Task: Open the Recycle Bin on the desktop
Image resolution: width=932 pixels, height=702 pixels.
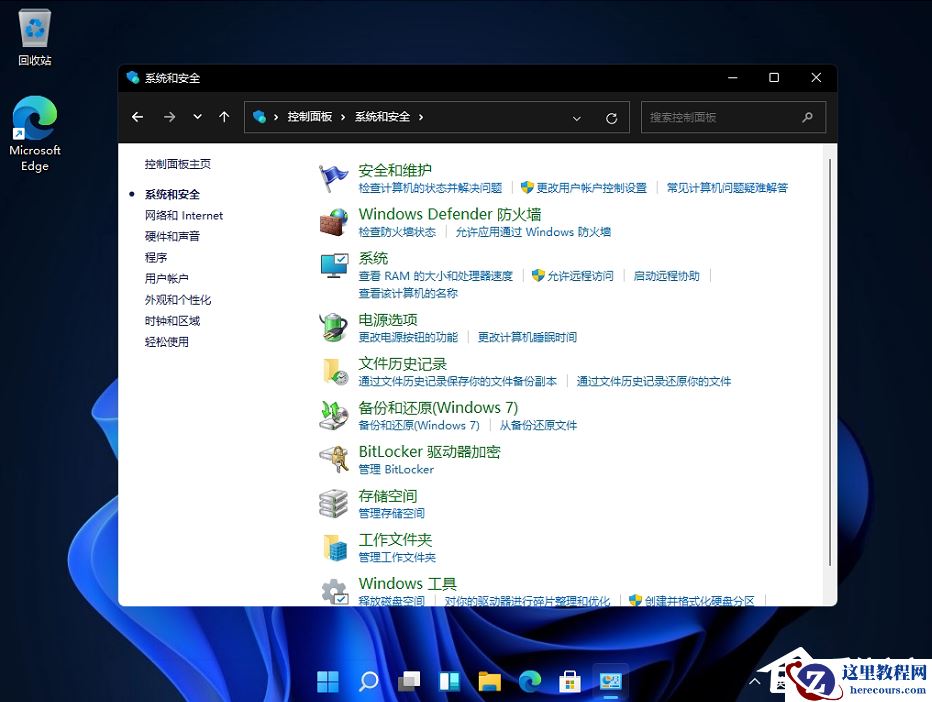Action: click(33, 30)
